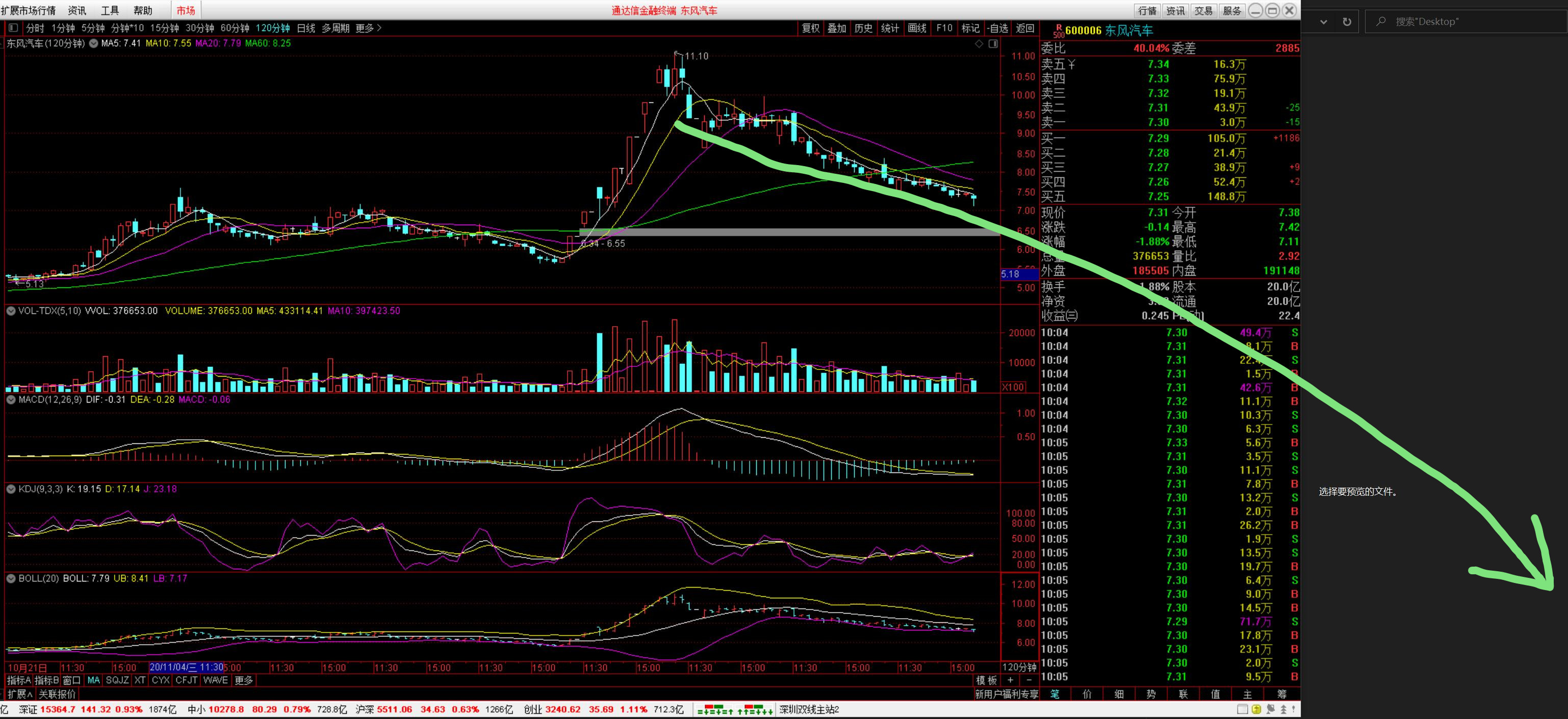Open the MACD indicator dropdown
The image size is (1568, 719).
pyautogui.click(x=10, y=400)
